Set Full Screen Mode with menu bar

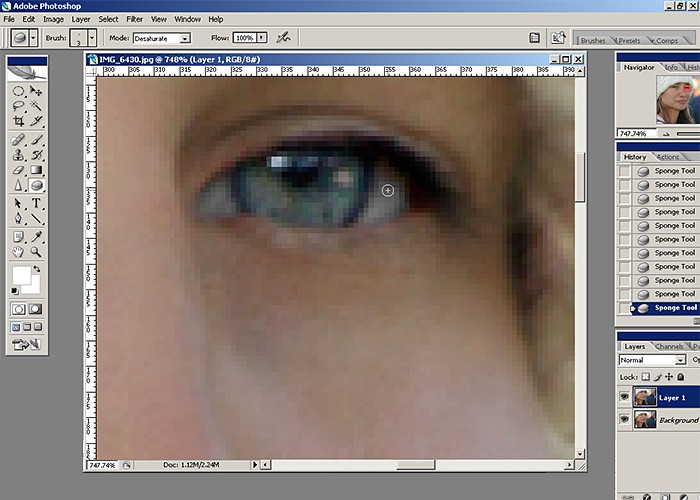tap(27, 327)
